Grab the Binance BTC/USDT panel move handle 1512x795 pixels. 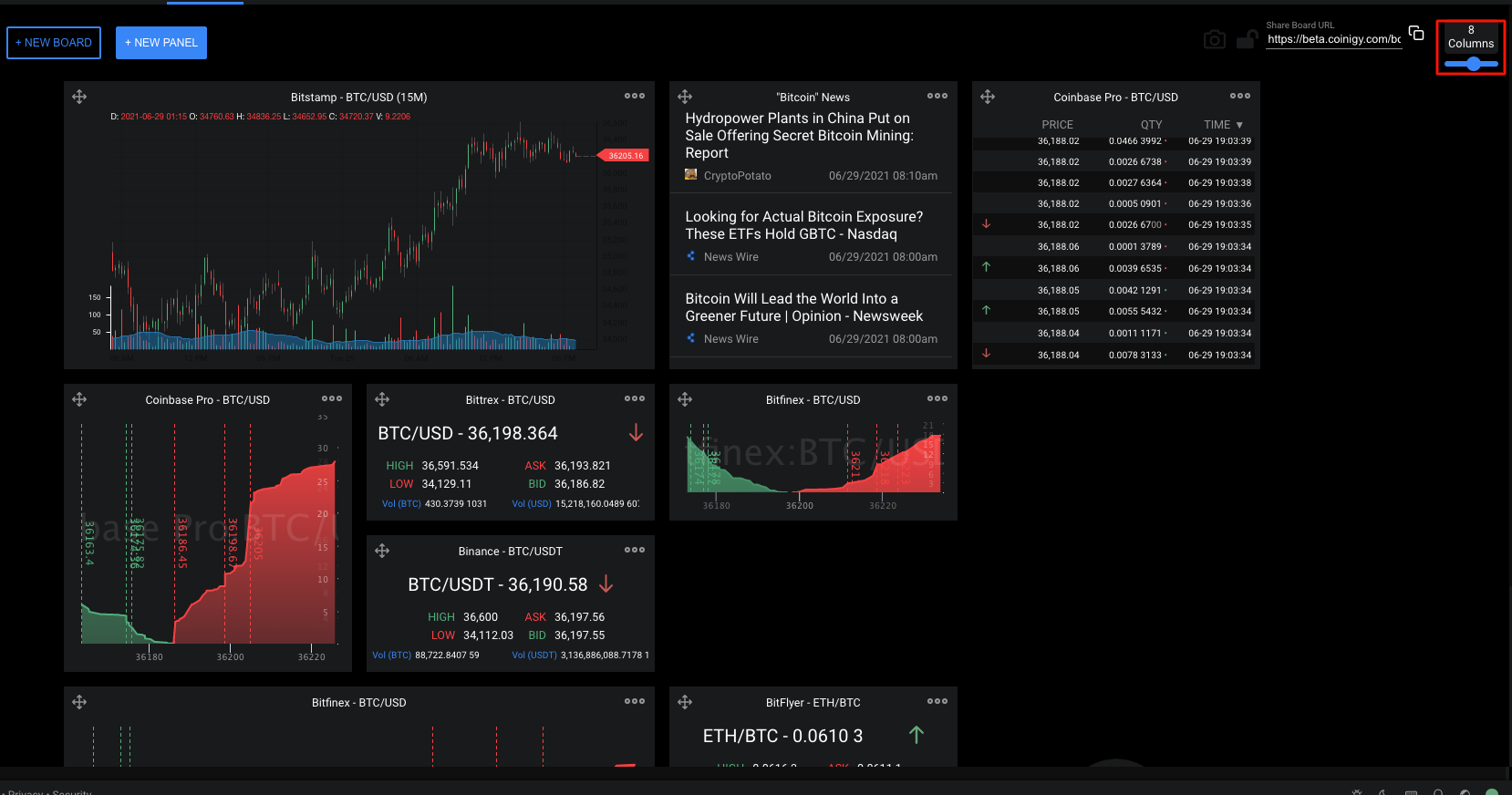(382, 551)
